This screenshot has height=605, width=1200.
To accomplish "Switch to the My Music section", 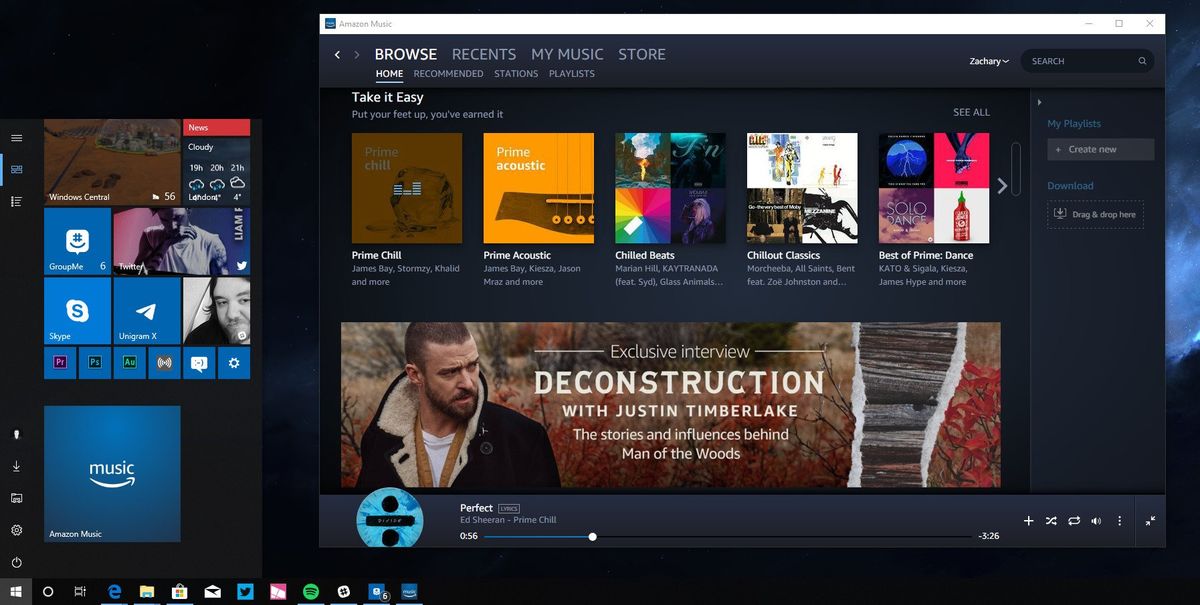I will click(567, 54).
